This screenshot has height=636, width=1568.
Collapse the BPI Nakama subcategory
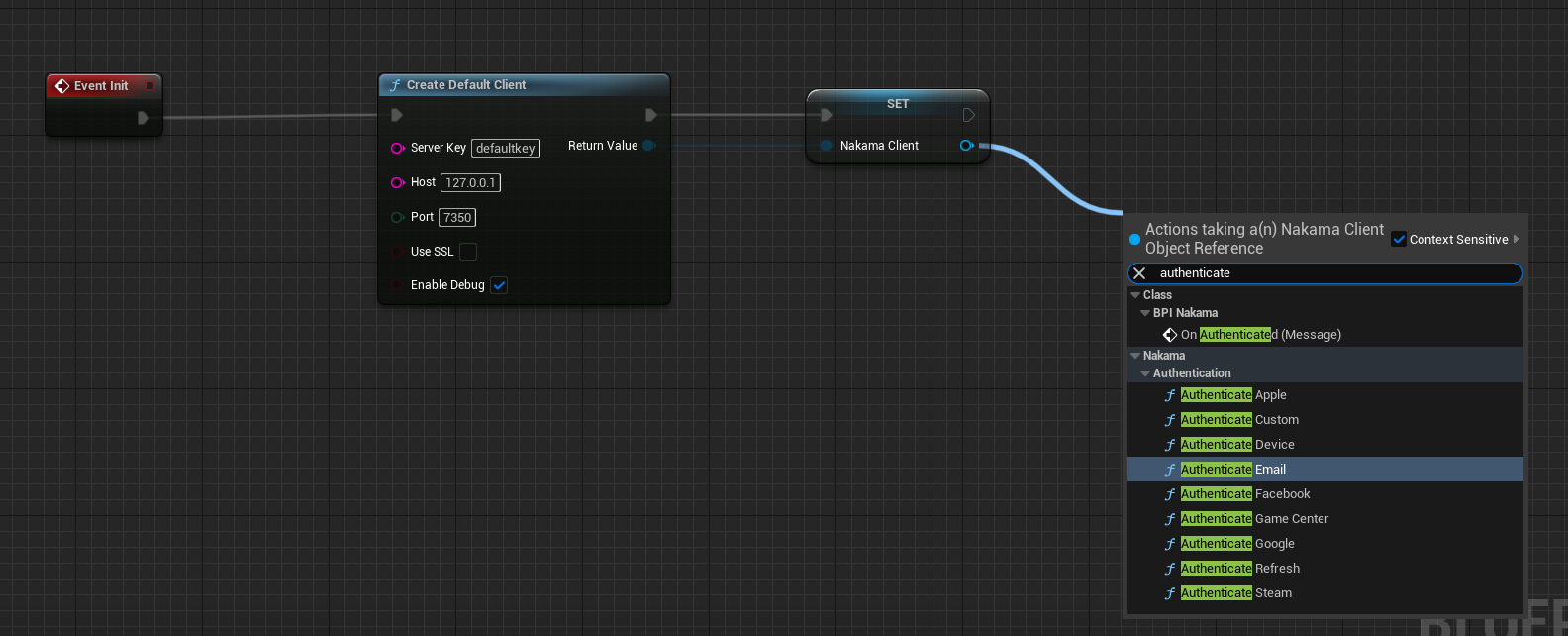tap(1145, 313)
